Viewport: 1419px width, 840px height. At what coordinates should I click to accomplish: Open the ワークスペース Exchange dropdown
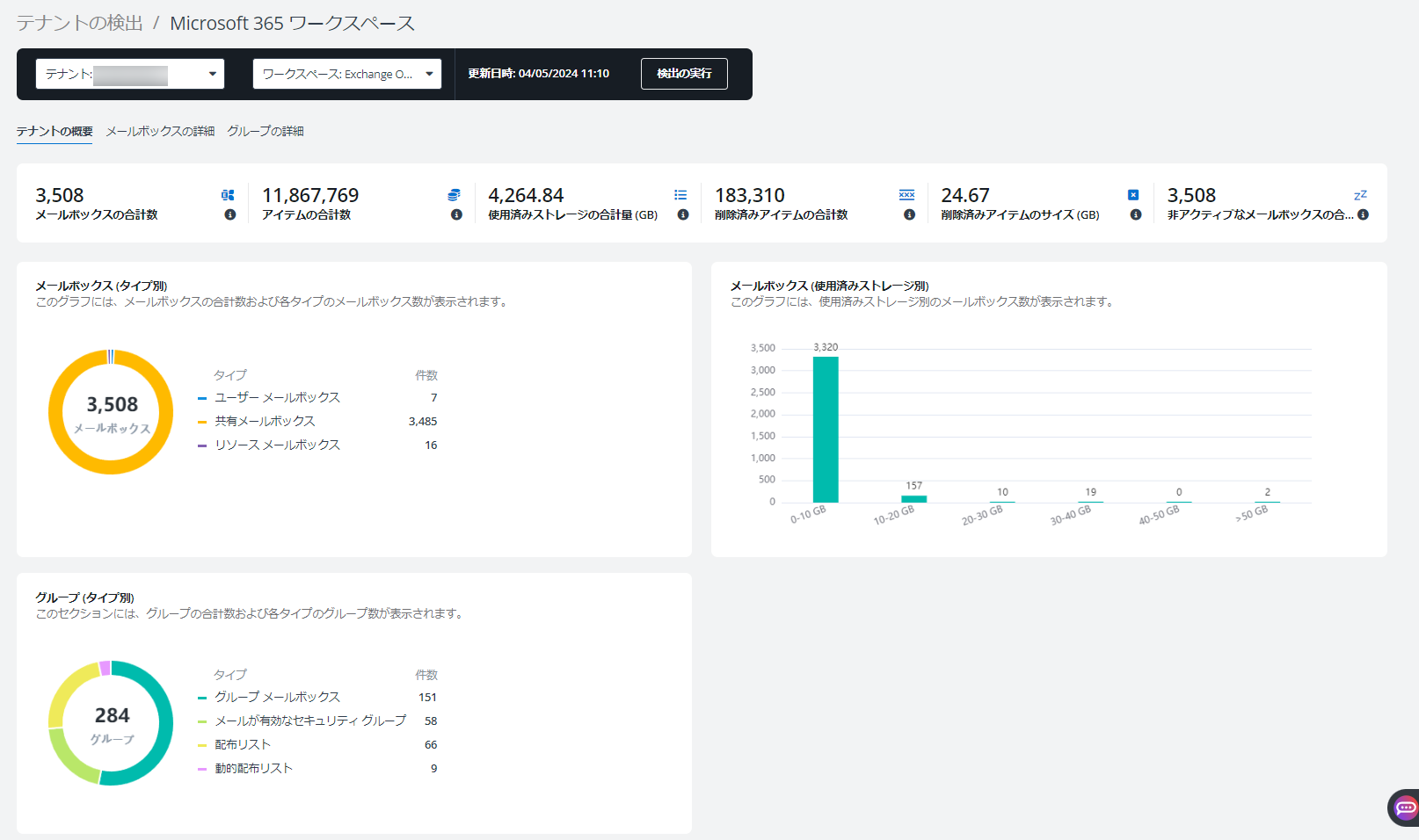(x=347, y=74)
